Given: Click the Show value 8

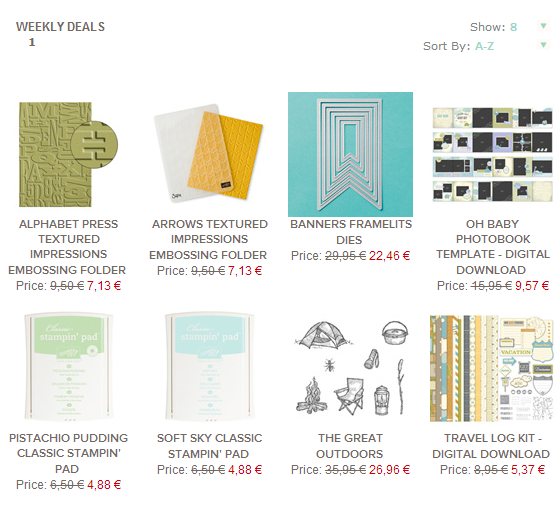Looking at the screenshot, I should click(x=514, y=27).
